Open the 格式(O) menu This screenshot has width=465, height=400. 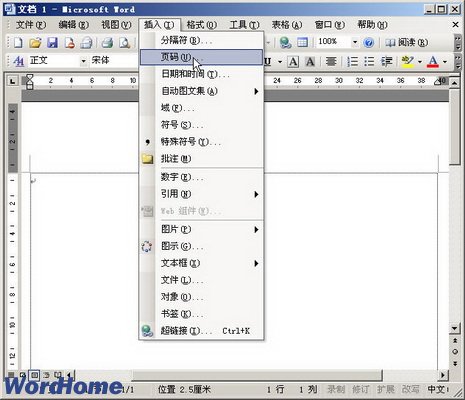pyautogui.click(x=201, y=25)
